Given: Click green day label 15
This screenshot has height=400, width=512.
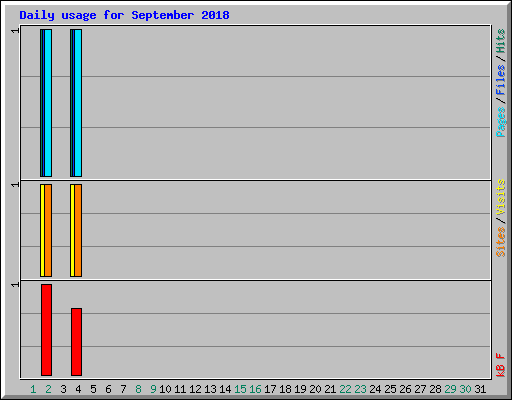Looking at the screenshot, I should (x=240, y=389).
